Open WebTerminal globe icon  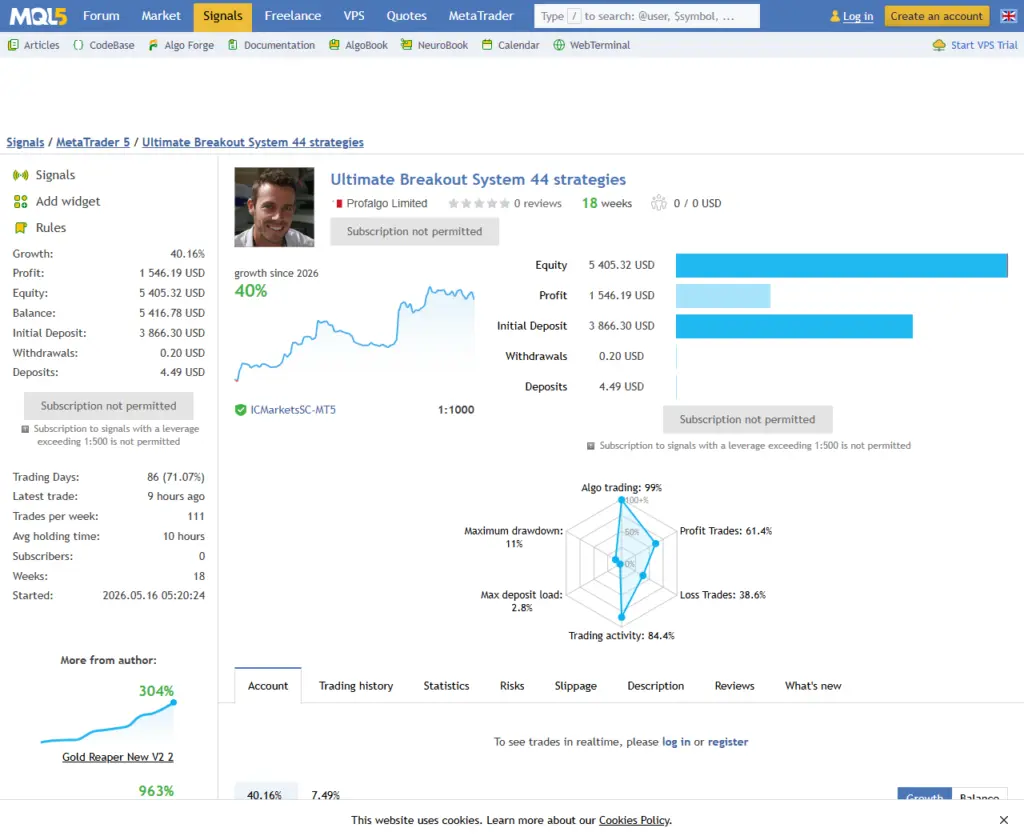coord(559,45)
